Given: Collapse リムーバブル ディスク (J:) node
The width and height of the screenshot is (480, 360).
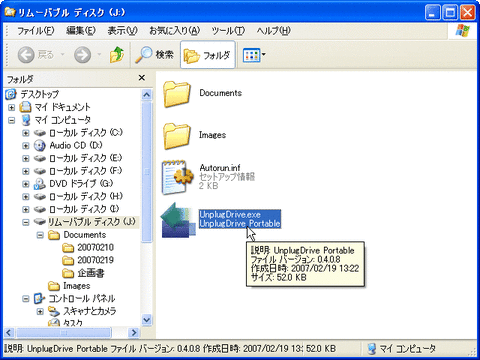Looking at the screenshot, I should 26,222.
